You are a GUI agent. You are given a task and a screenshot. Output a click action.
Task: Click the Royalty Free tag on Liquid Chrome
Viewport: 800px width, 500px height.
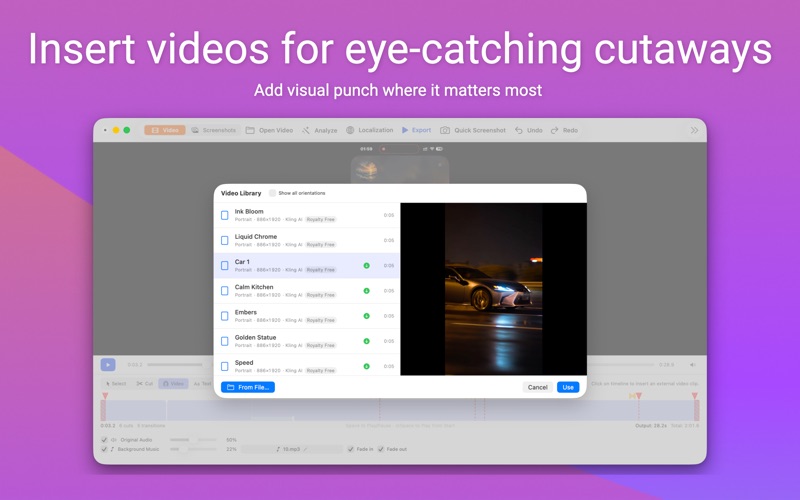(x=320, y=244)
